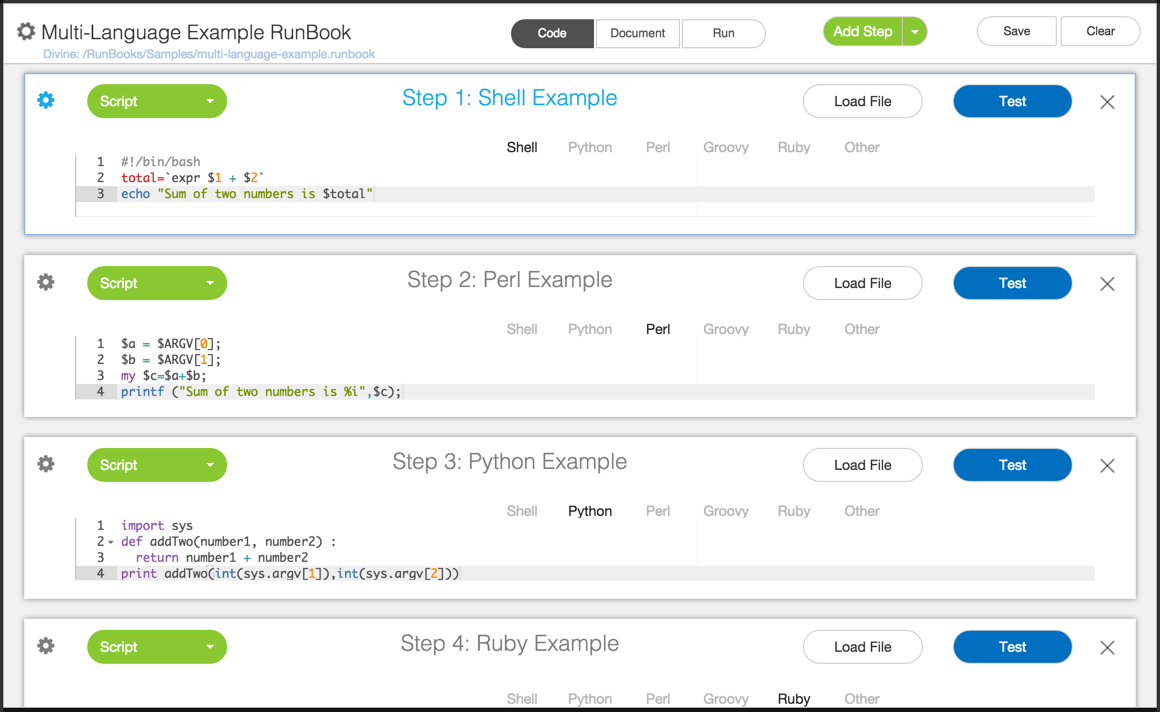Select Perl language in Step 1

pos(658,147)
